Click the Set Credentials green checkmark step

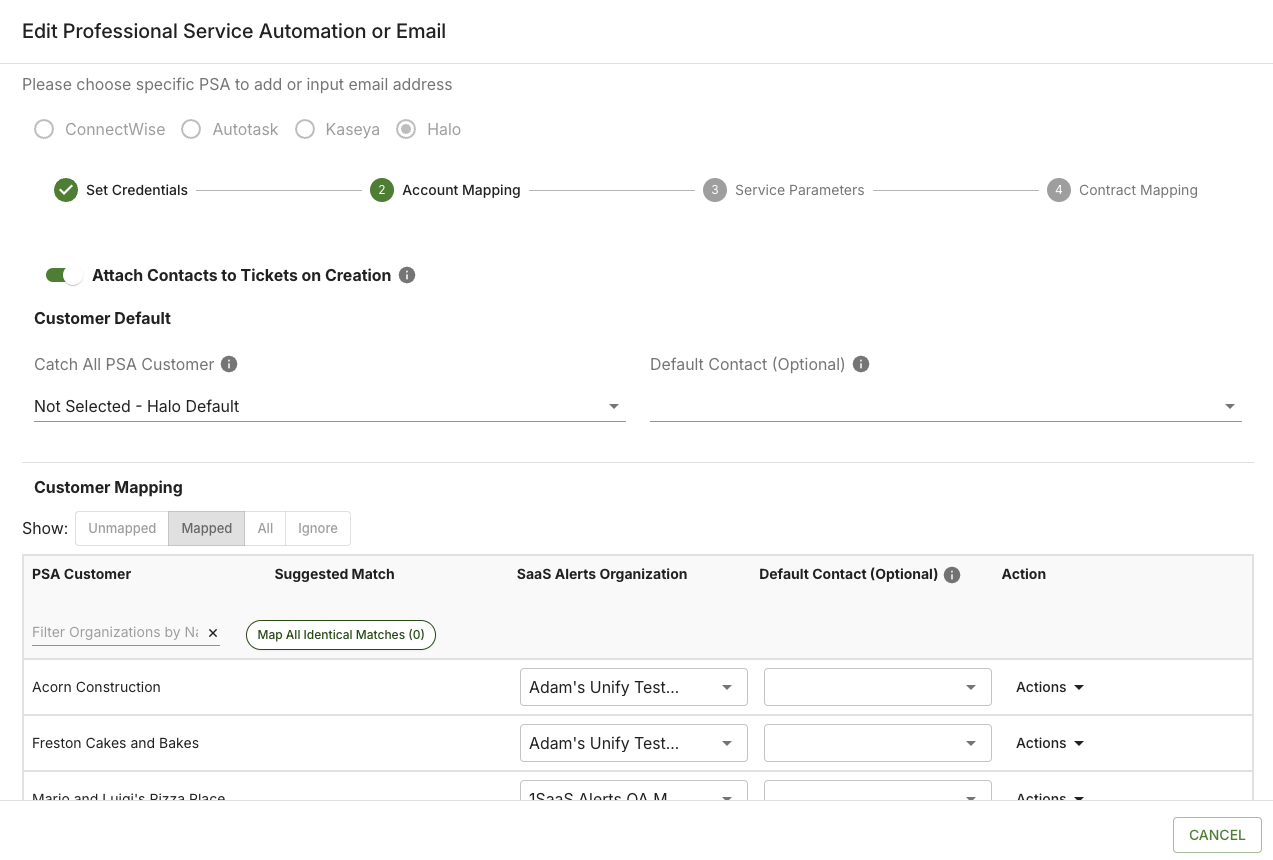tap(66, 190)
